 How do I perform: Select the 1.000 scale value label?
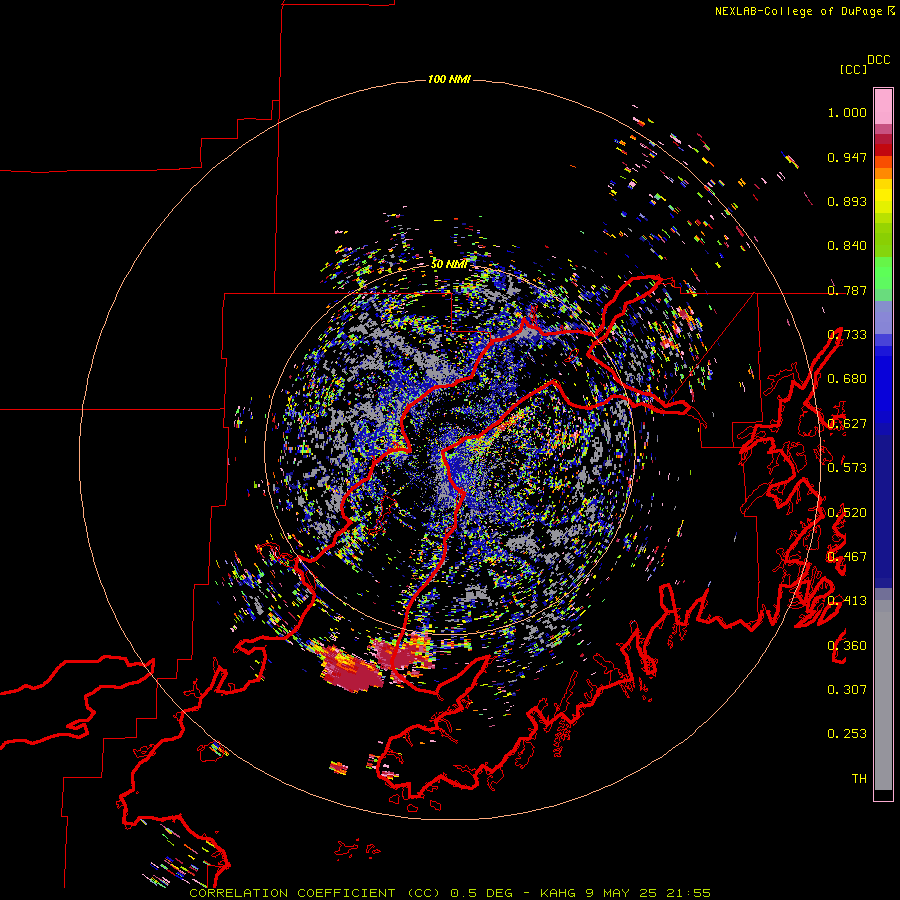coord(847,112)
